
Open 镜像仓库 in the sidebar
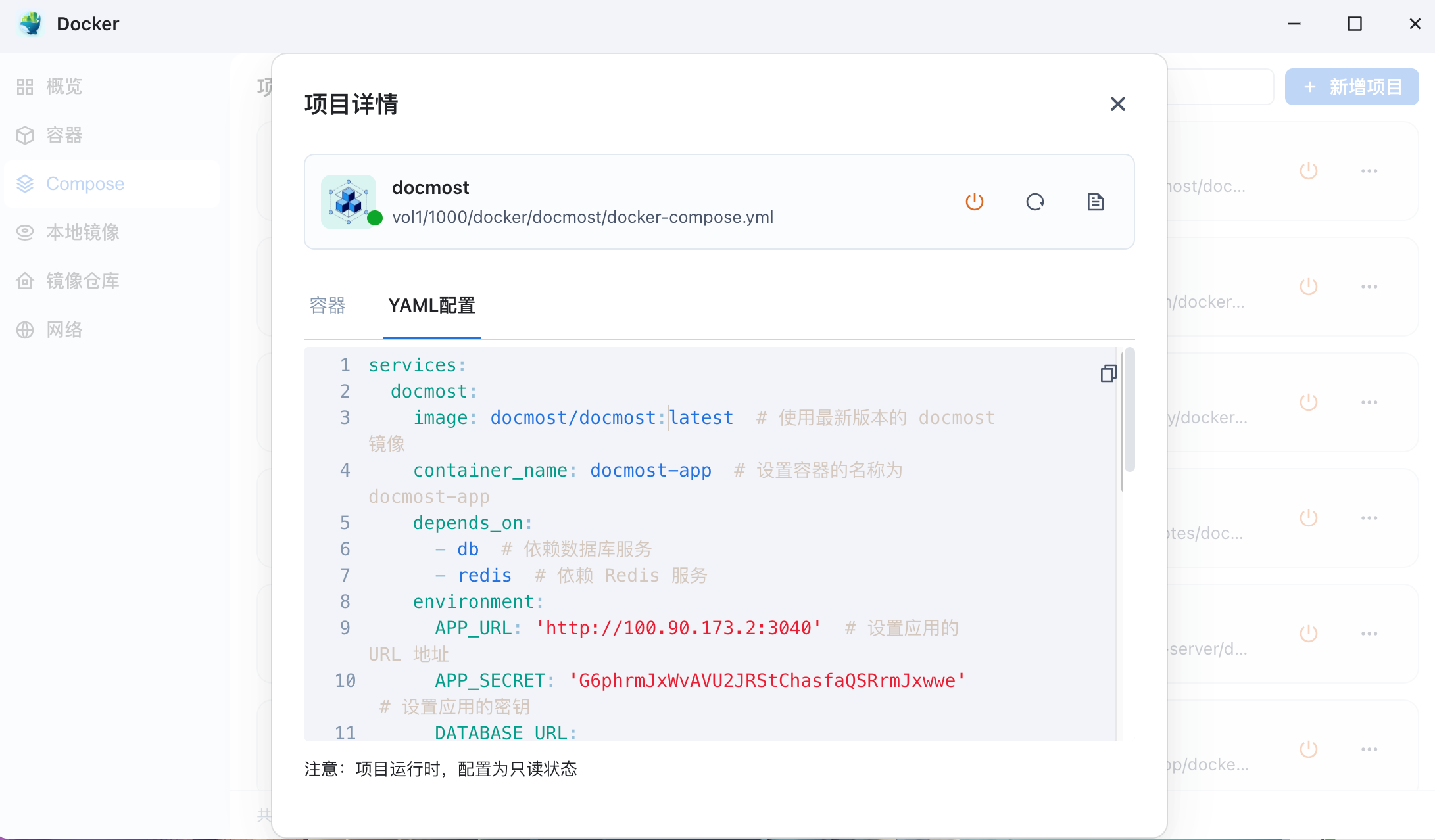tap(112, 281)
